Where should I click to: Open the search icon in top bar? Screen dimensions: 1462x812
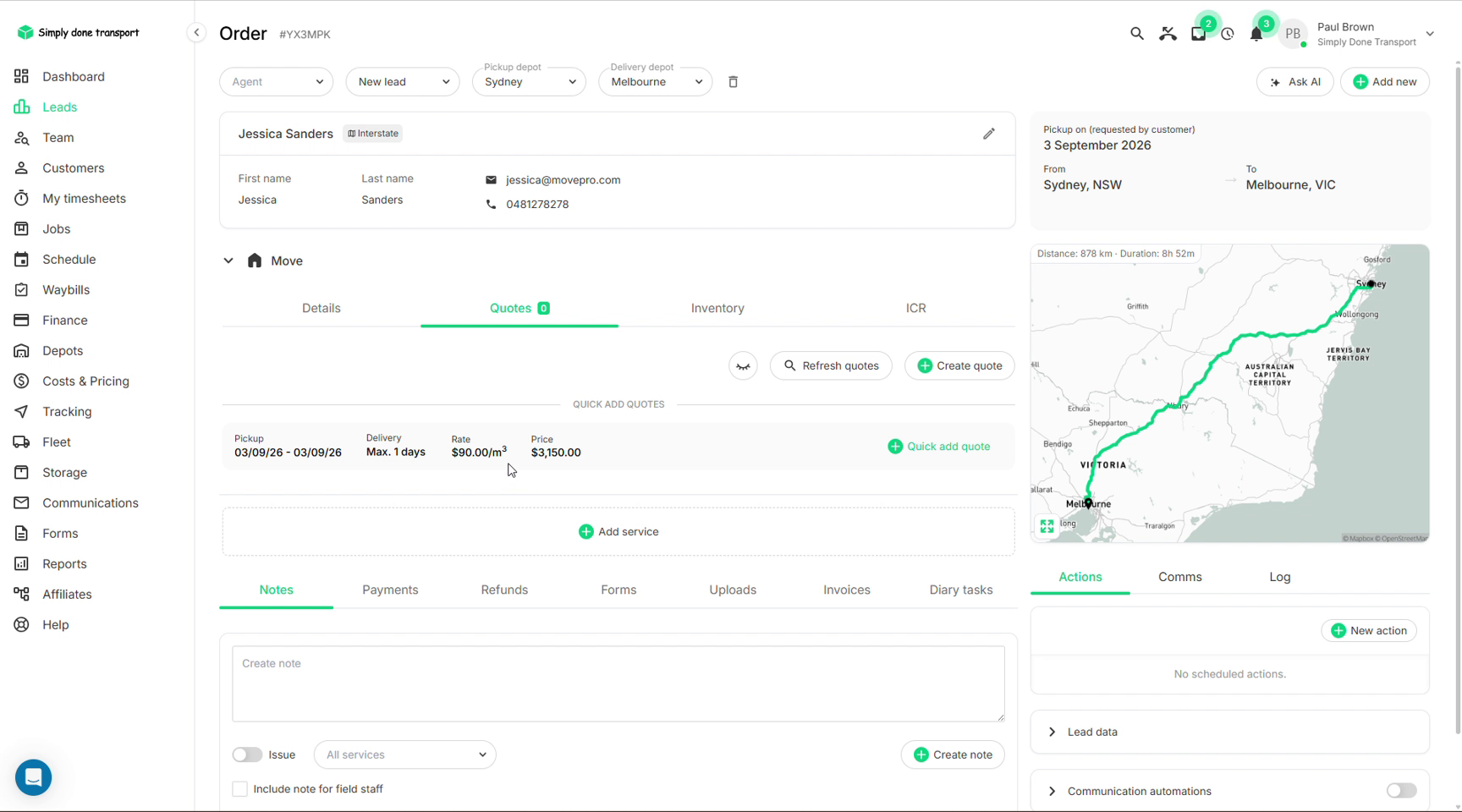click(x=1136, y=34)
